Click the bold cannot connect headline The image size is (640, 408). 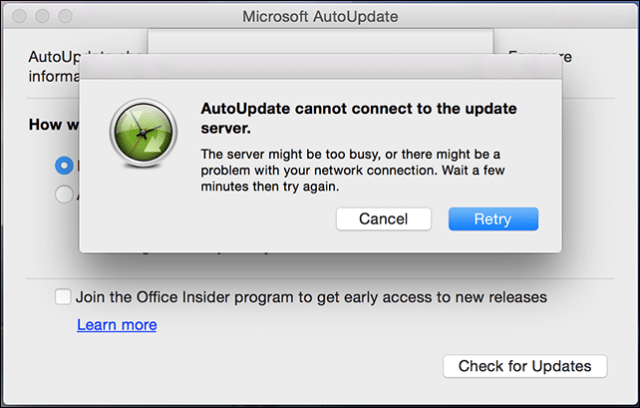coord(358,118)
